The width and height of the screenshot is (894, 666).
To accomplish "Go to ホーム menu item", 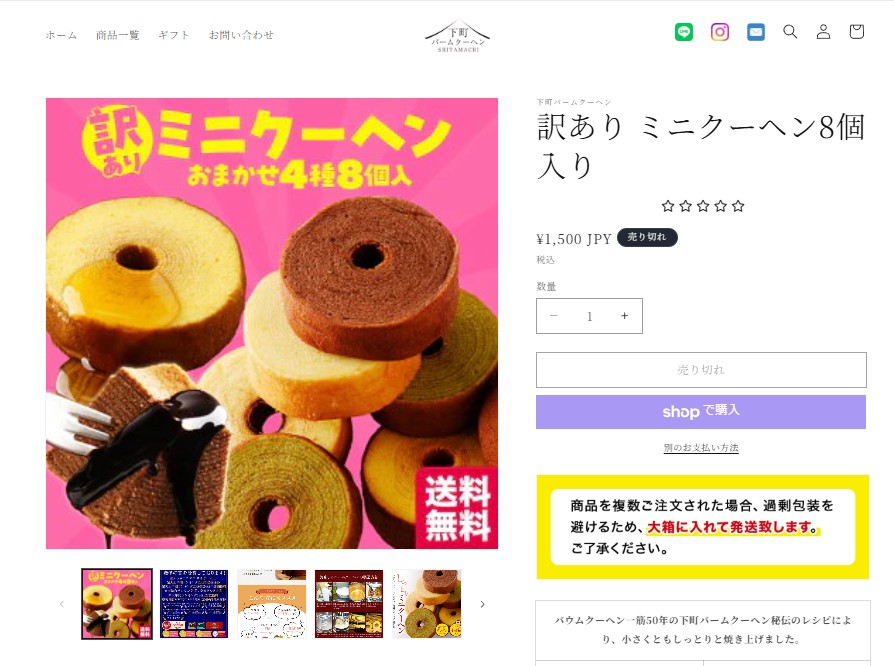I will tap(61, 35).
